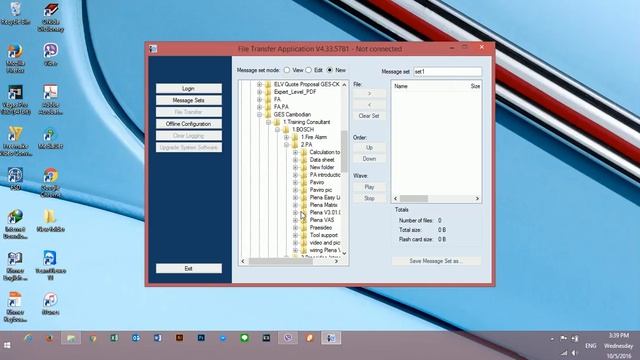Screen dimensions: 640x360
Task: Collapse the 1.BOSCH folder
Action: click(x=277, y=130)
